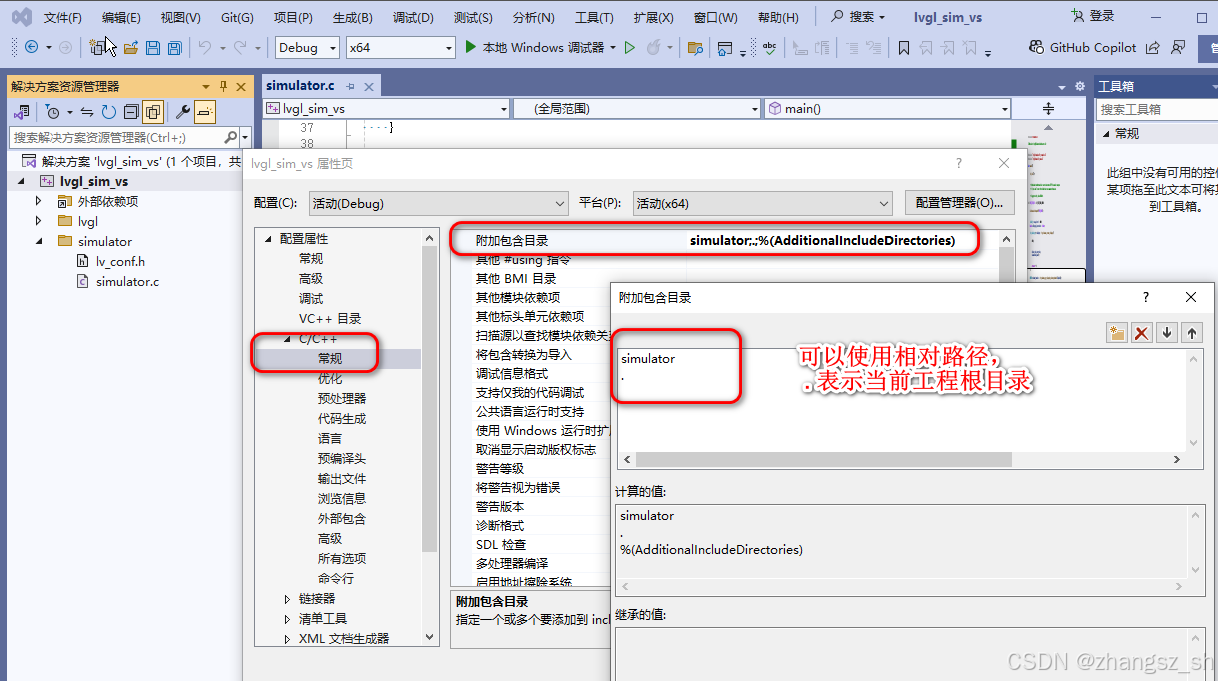
Task: Click the Visual Studio logo icon
Action: pyautogui.click(x=22, y=17)
